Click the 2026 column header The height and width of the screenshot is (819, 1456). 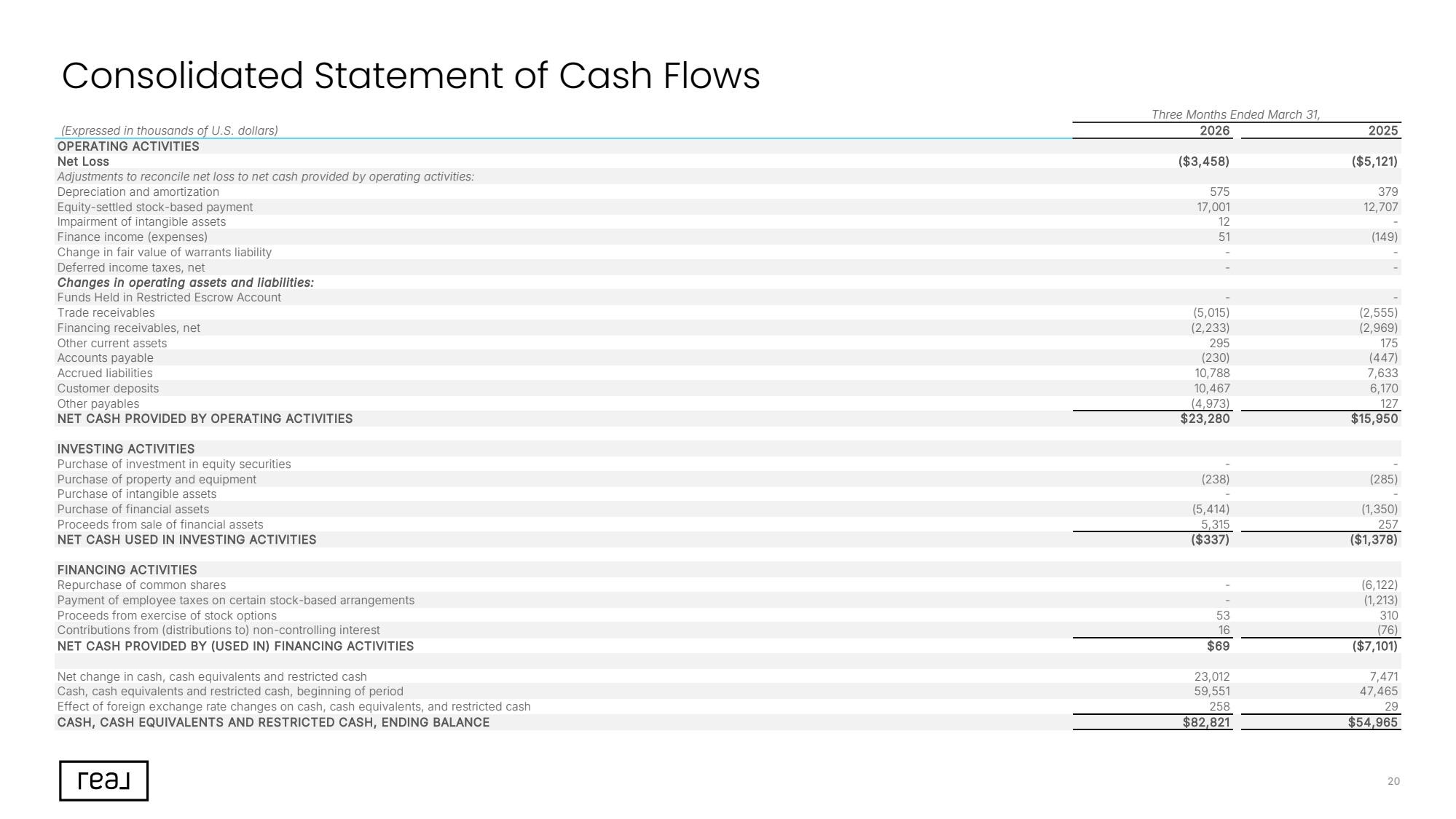1214,130
